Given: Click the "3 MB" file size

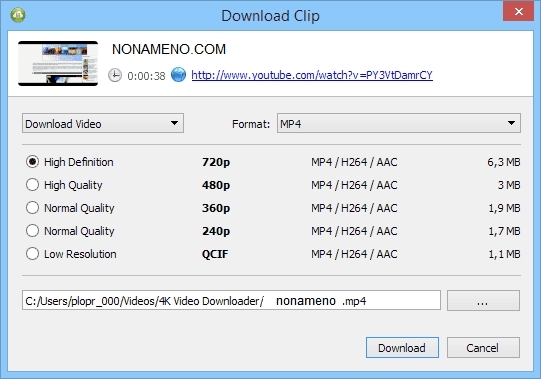Looking at the screenshot, I should 509,185.
